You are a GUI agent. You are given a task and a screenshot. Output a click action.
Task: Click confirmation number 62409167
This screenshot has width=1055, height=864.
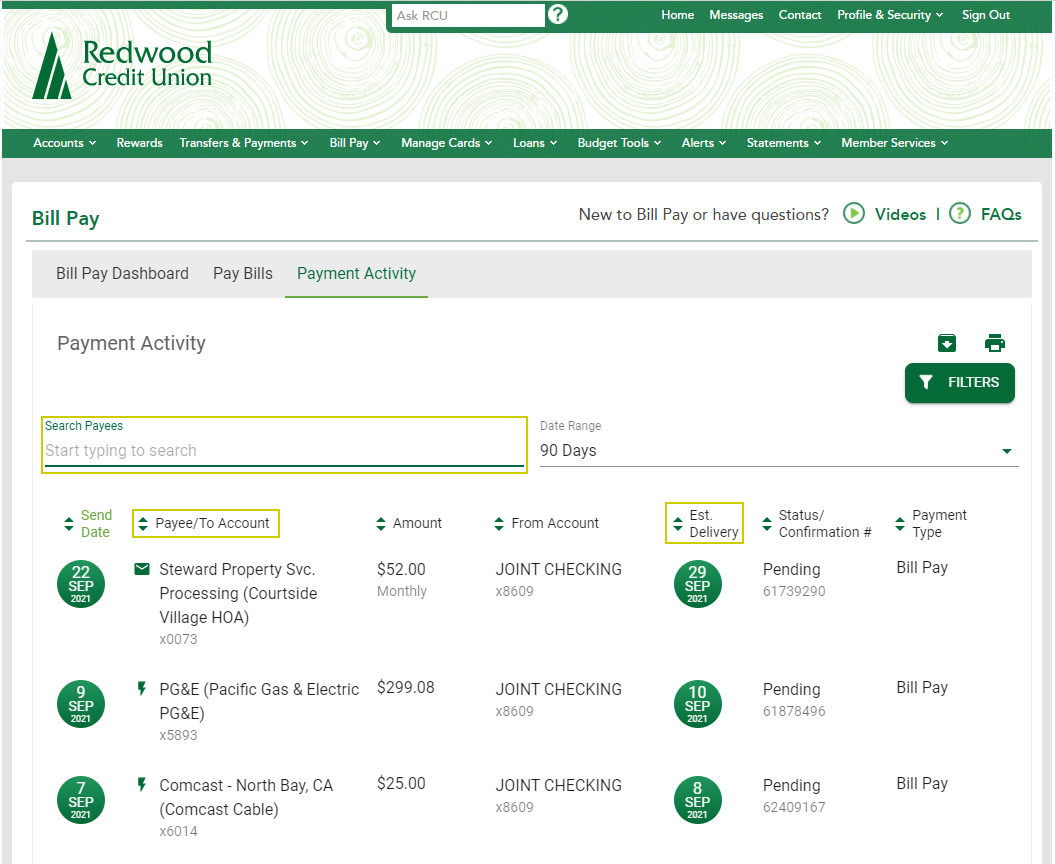click(794, 807)
